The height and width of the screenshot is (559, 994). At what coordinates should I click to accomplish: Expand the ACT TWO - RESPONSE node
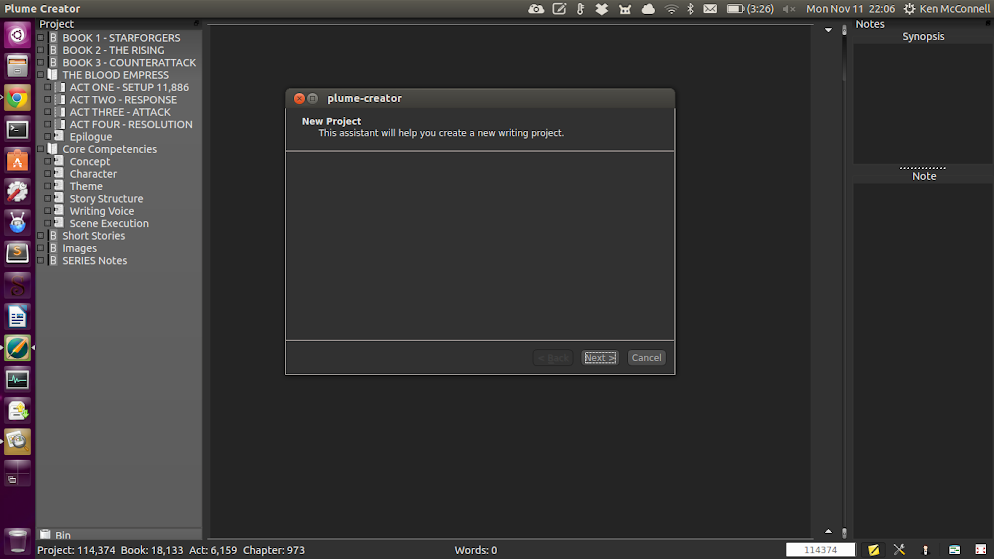(x=48, y=100)
